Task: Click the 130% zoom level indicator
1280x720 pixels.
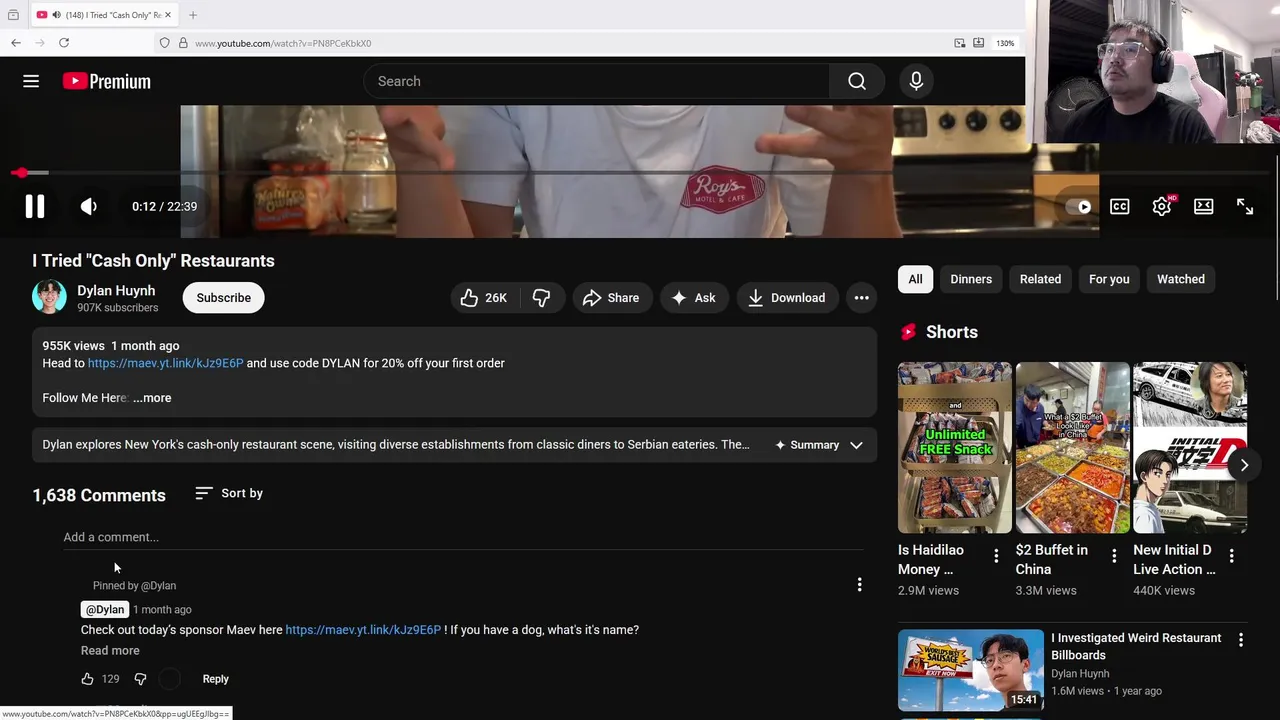Action: [1005, 43]
